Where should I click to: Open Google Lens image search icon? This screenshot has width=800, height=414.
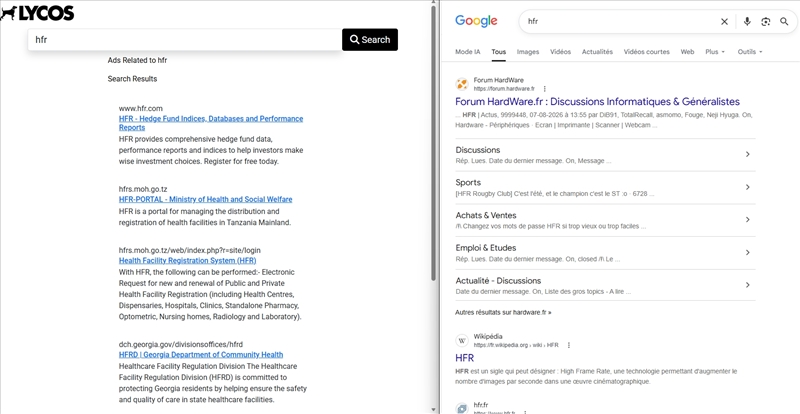[x=765, y=21]
